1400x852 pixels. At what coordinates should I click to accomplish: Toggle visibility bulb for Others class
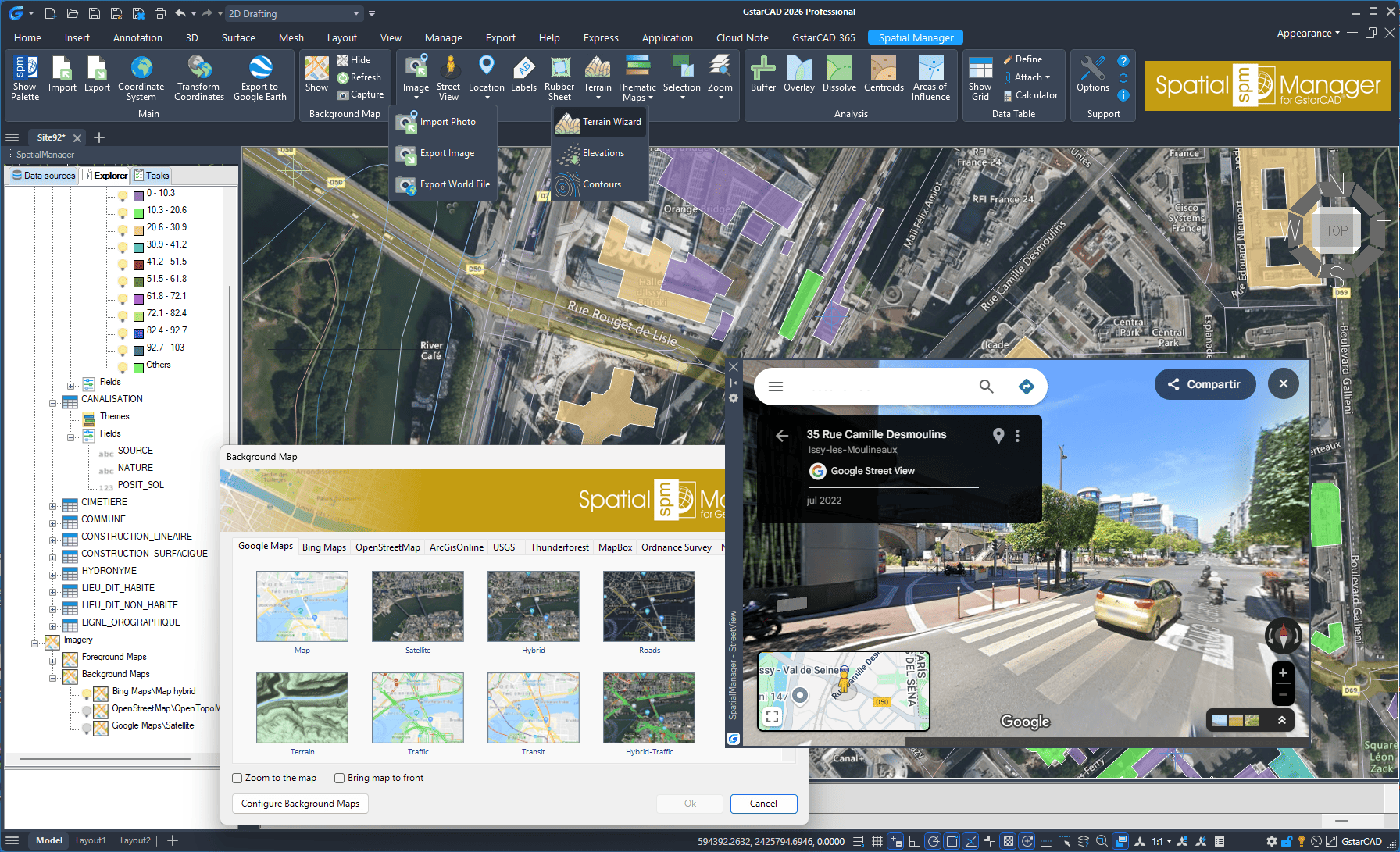(123, 366)
